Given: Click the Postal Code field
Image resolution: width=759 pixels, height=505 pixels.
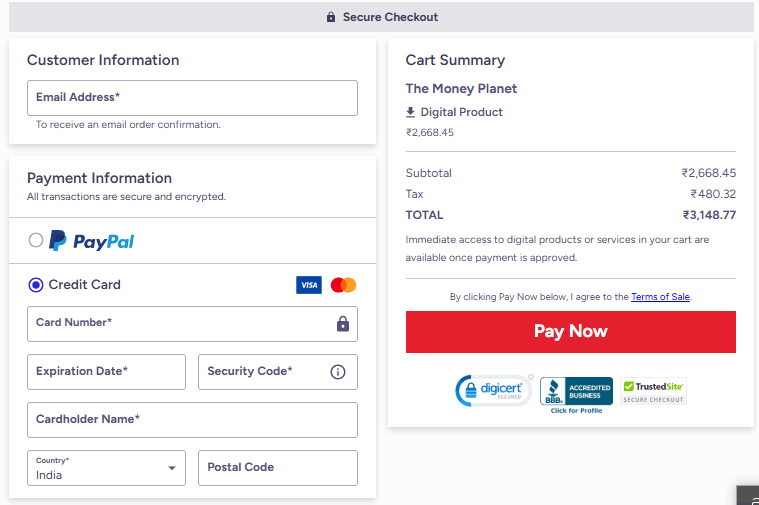Looking at the screenshot, I should 277,468.
